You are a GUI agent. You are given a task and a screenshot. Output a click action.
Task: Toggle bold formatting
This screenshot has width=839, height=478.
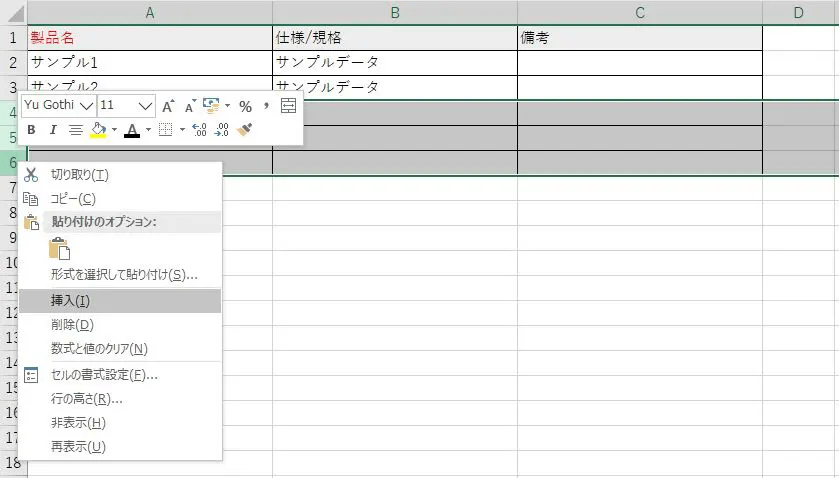(31, 130)
